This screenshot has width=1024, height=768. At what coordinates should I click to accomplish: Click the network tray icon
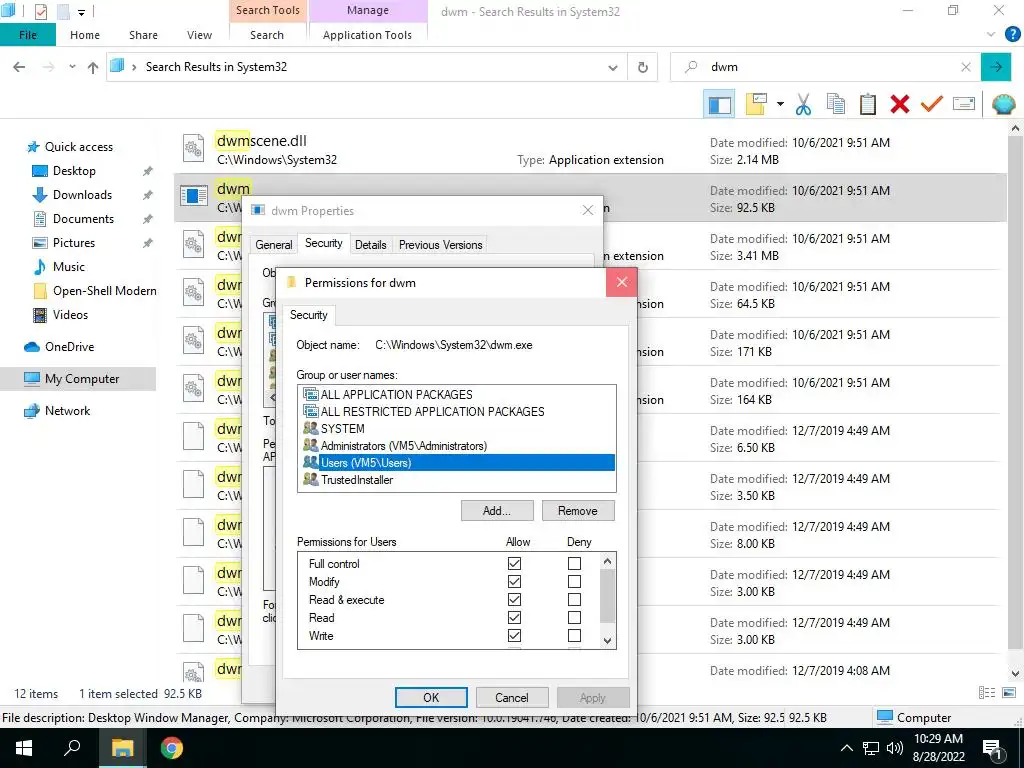click(871, 748)
